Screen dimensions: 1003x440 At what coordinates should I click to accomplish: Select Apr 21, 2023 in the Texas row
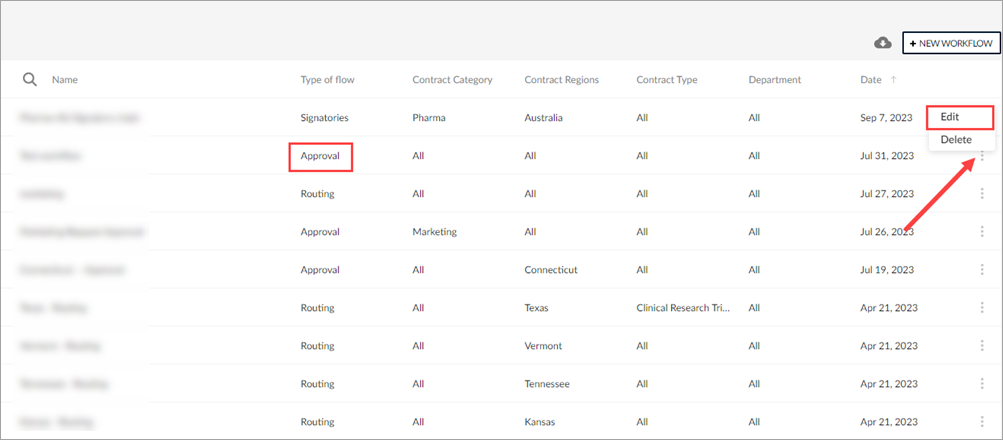click(x=888, y=308)
